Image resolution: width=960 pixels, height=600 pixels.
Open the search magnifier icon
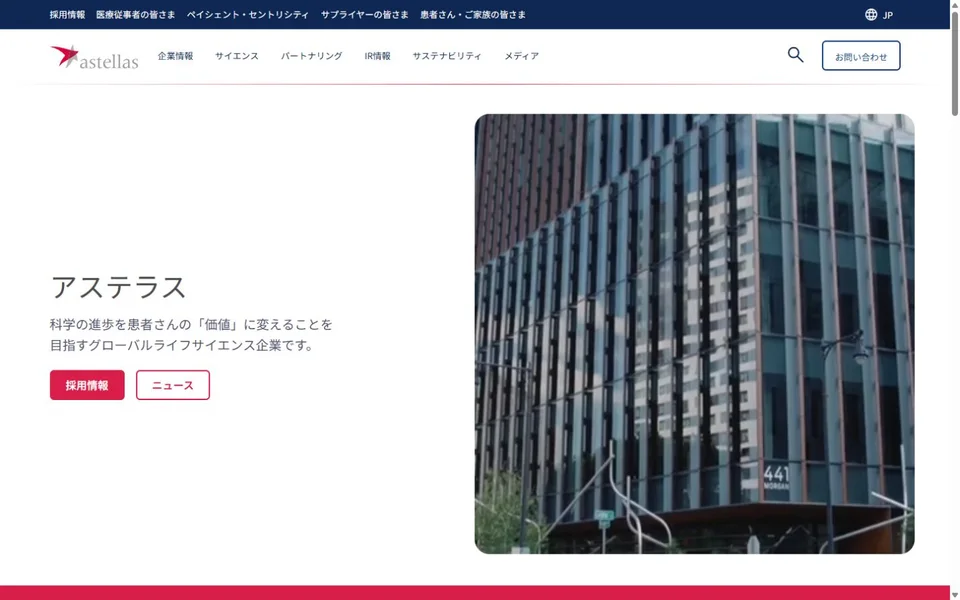795,55
